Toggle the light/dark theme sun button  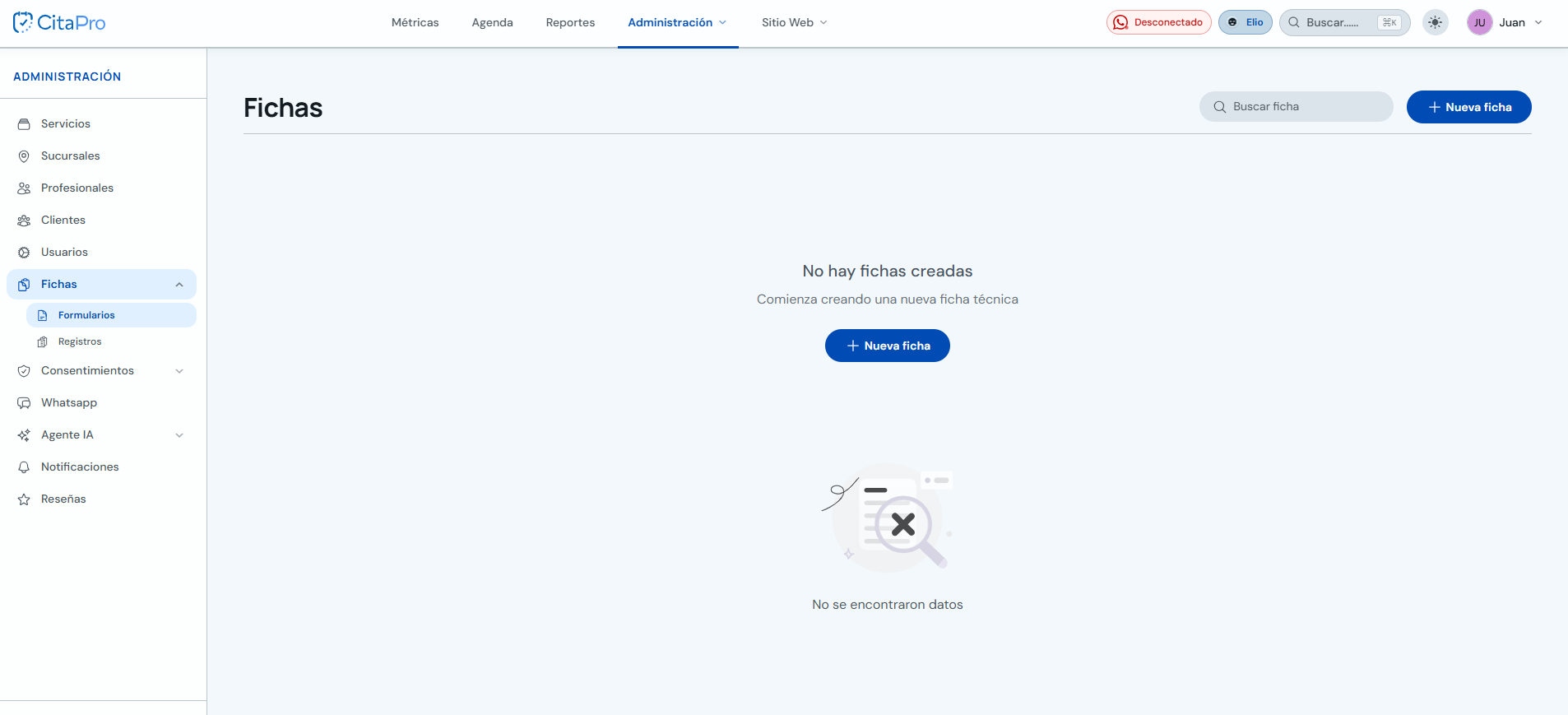click(1436, 22)
